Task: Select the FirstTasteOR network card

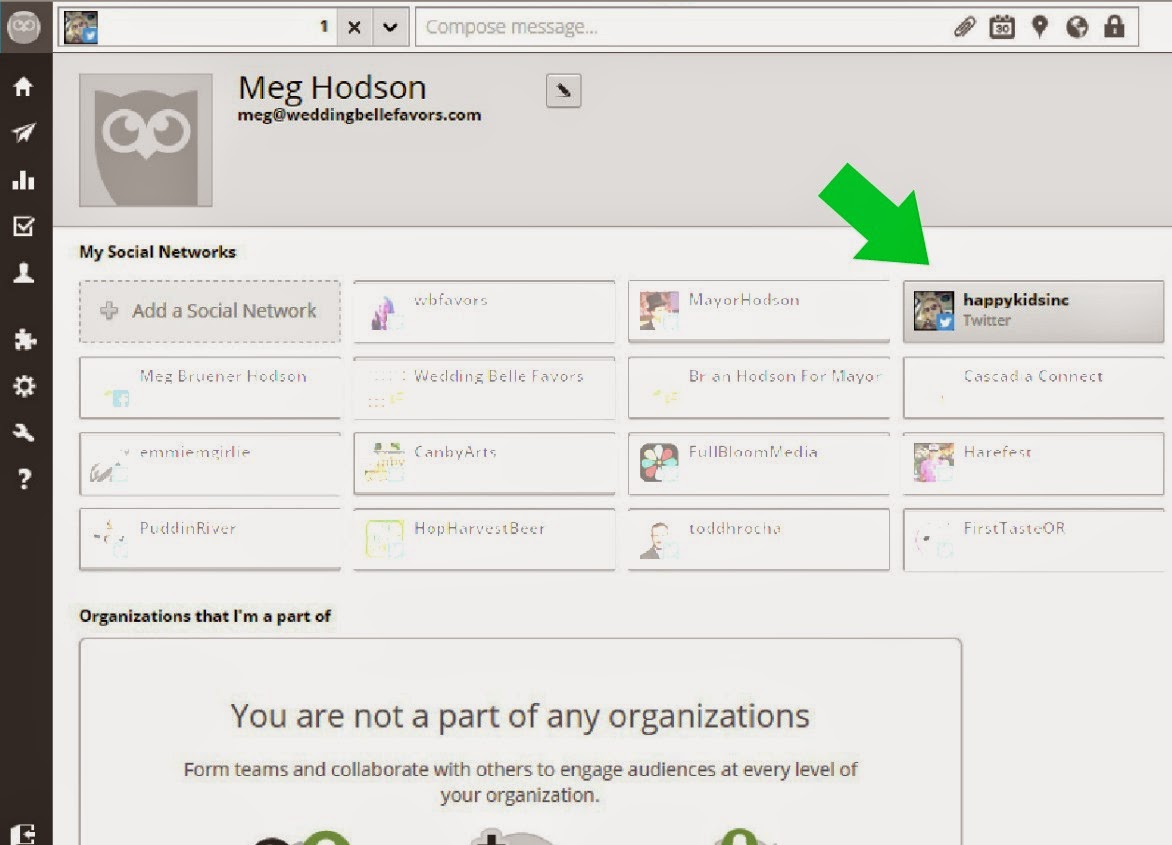Action: point(1033,539)
